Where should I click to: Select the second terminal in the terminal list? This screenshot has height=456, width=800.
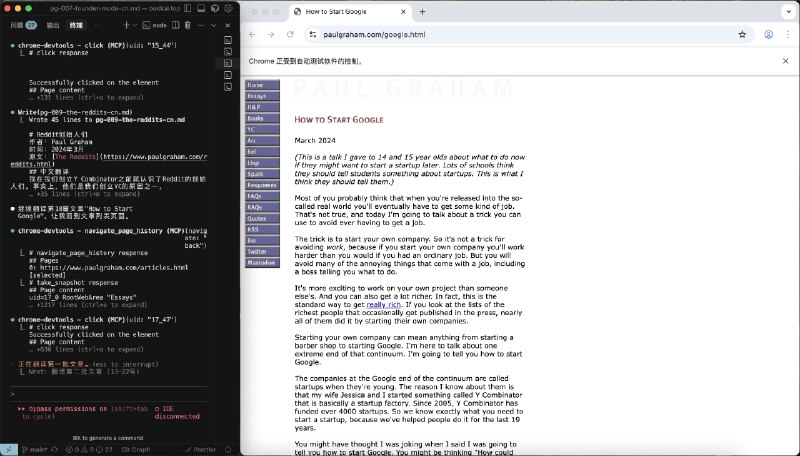pyautogui.click(x=228, y=52)
